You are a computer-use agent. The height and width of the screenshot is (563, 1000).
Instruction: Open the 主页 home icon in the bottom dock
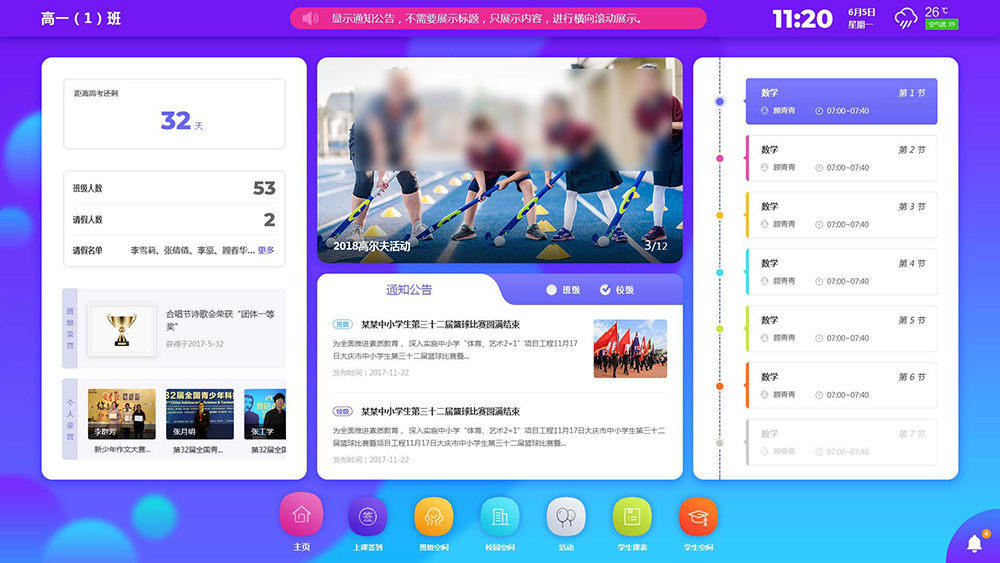point(301,514)
